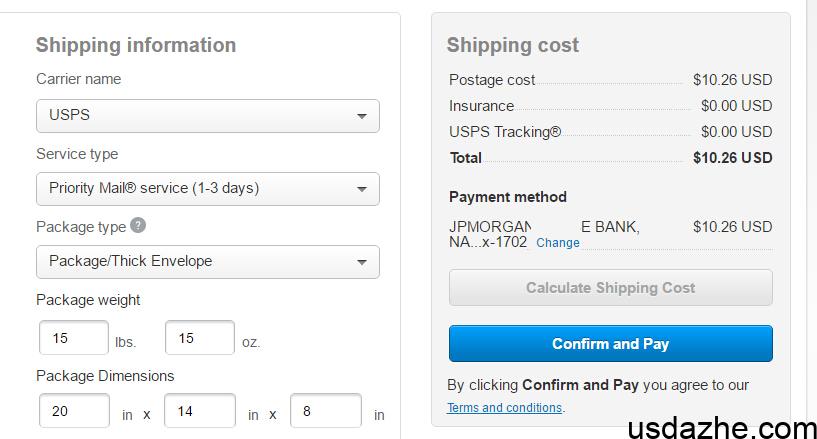Select the middle dimension field showing 14
This screenshot has height=439, width=817.
pos(200,411)
